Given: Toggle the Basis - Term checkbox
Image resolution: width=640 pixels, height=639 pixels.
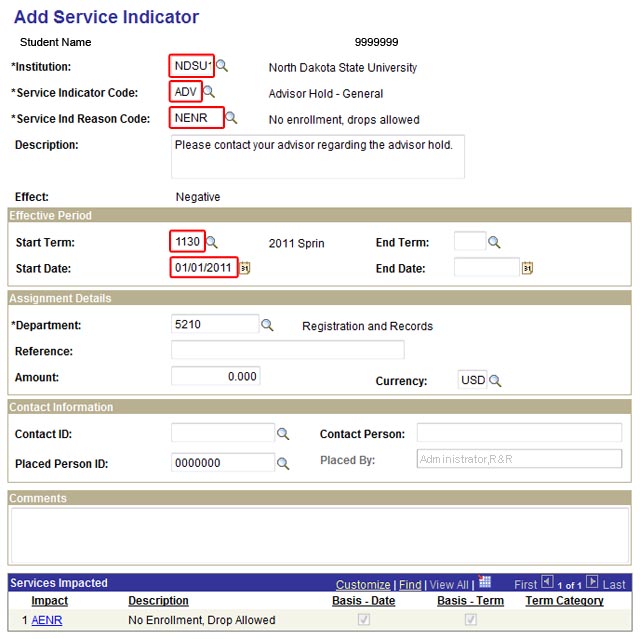Looking at the screenshot, I should pyautogui.click(x=470, y=620).
